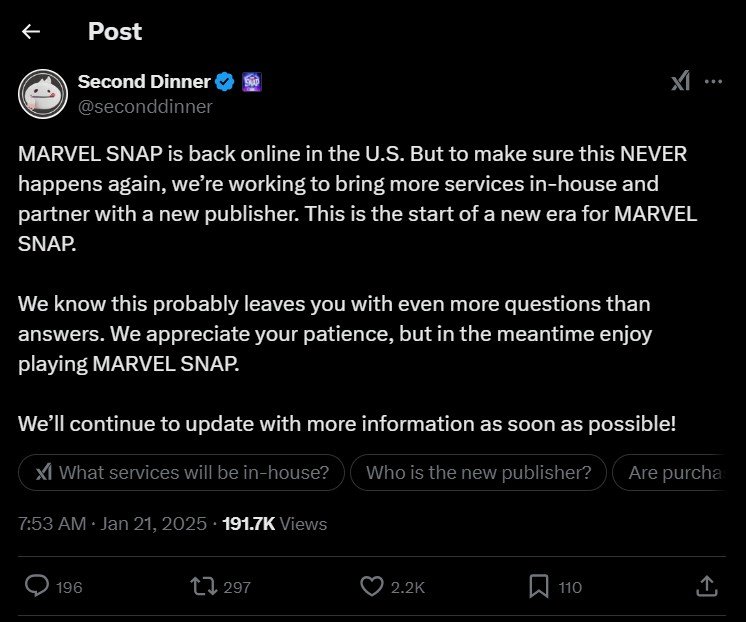This screenshot has height=622, width=746.
Task: Open the @seconddinner handle link
Action: click(145, 107)
